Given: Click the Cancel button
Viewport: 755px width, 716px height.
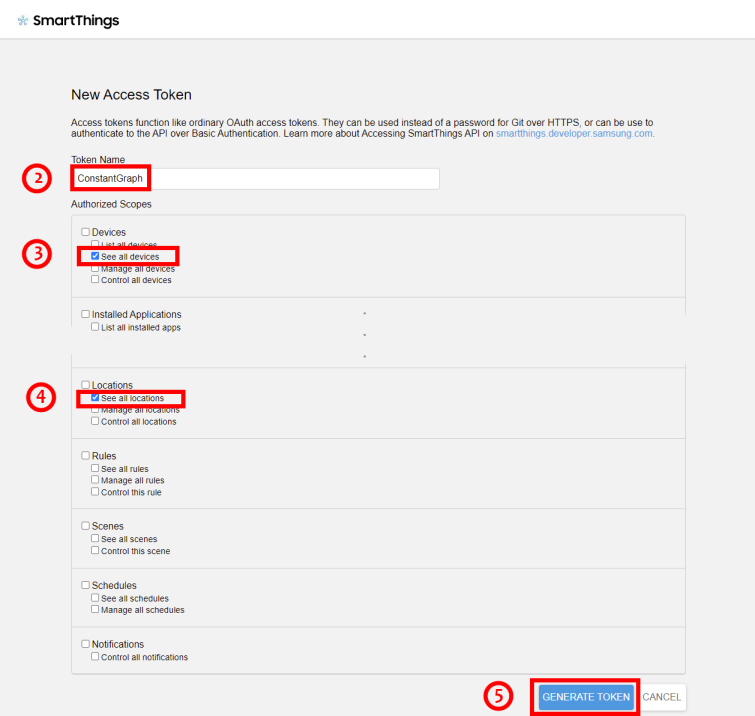Looking at the screenshot, I should [x=662, y=697].
